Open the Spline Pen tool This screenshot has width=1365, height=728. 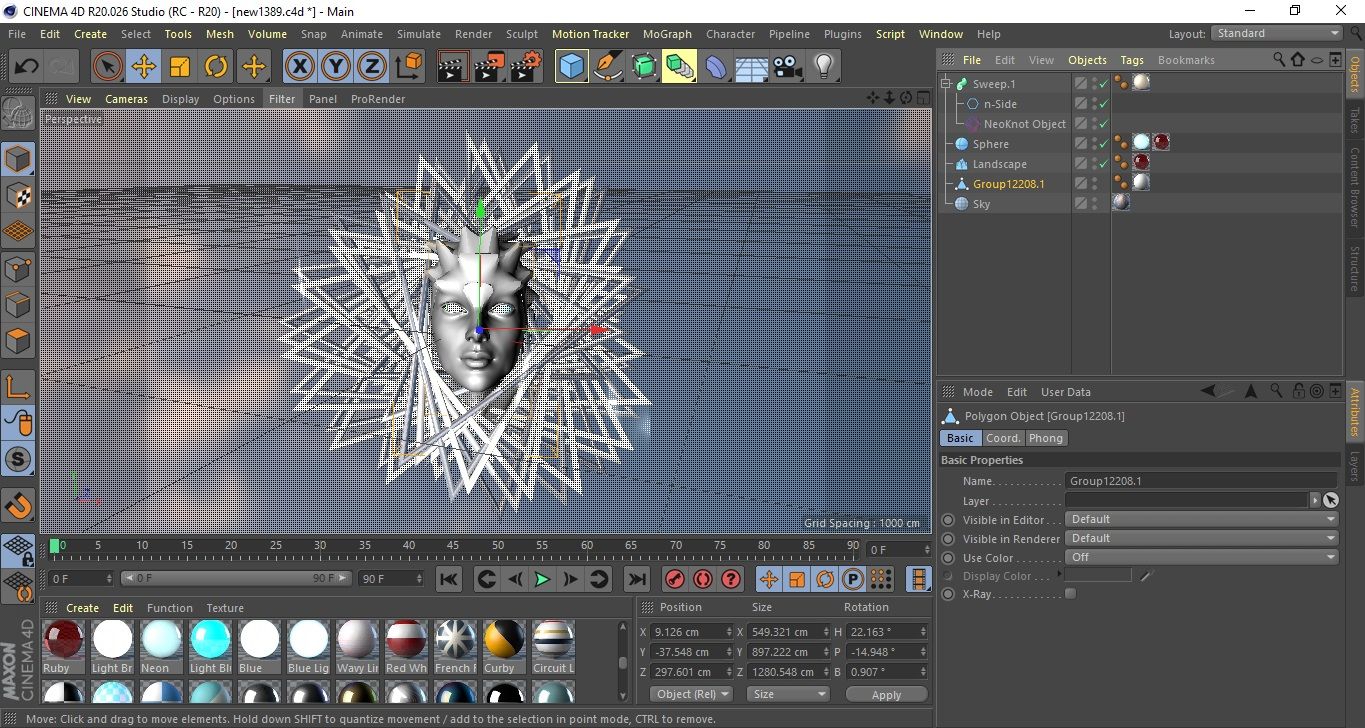(607, 67)
